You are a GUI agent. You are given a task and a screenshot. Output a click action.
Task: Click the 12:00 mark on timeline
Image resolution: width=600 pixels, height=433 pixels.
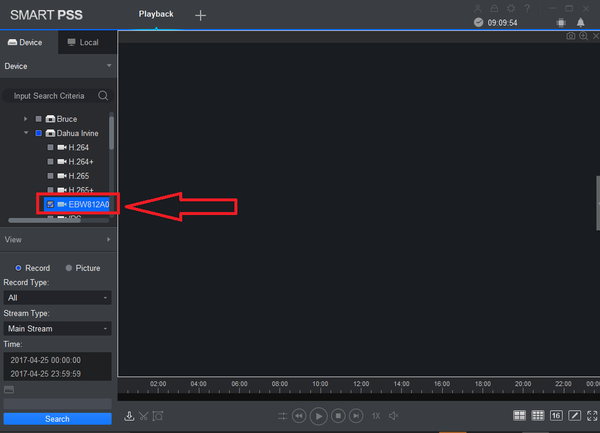click(361, 384)
